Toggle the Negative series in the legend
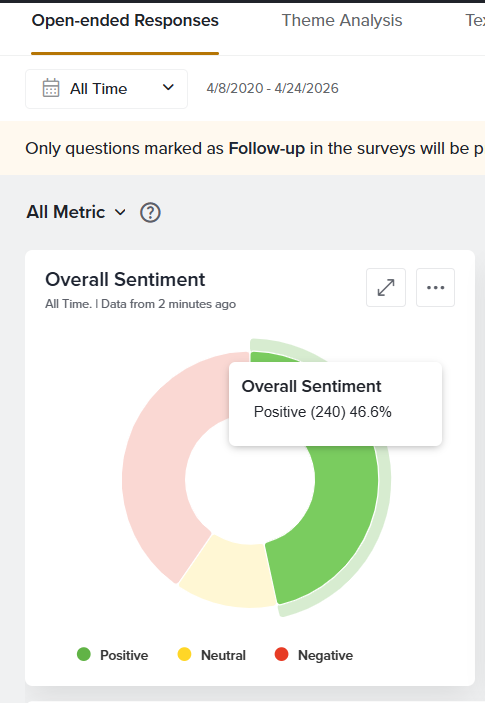485x703 pixels. (x=314, y=655)
